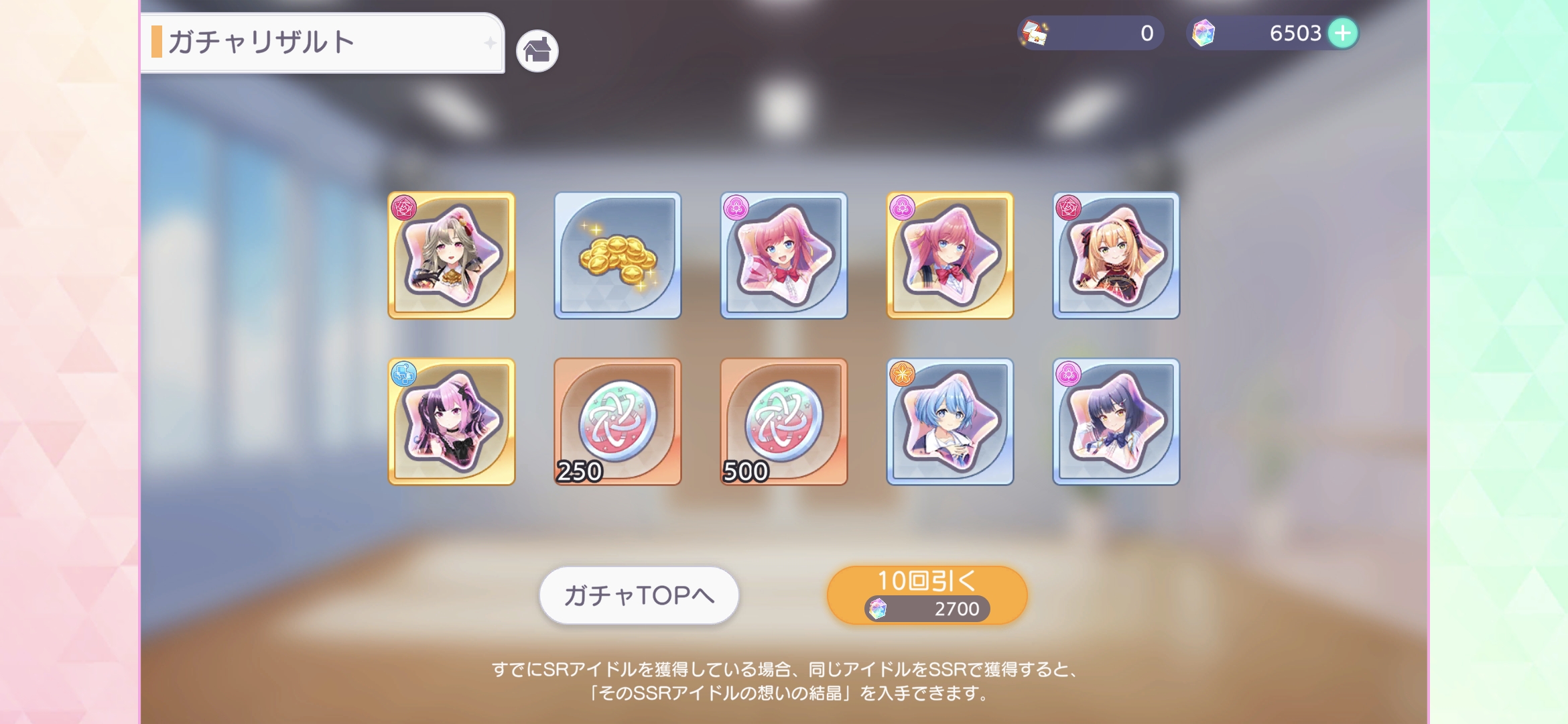
Task: Tap the gacha ticket icon
Action: [1035, 33]
